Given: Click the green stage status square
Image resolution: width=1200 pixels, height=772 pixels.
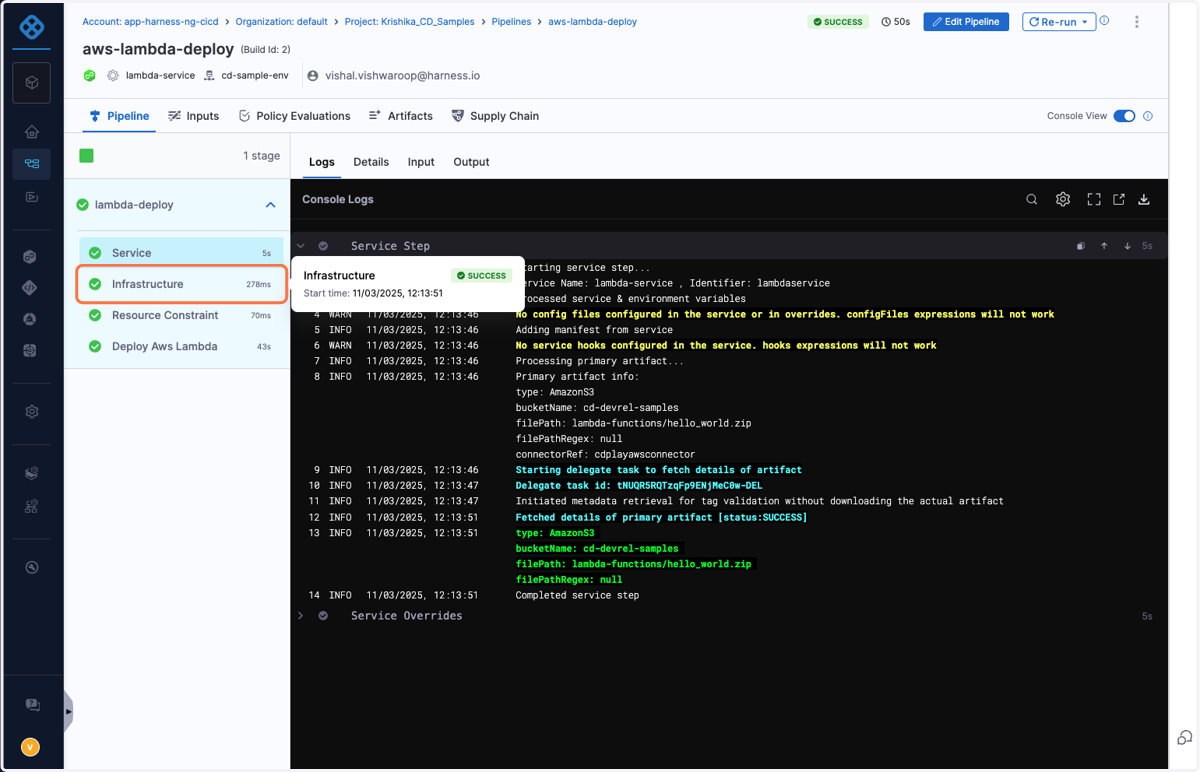Looking at the screenshot, I should [x=87, y=156].
